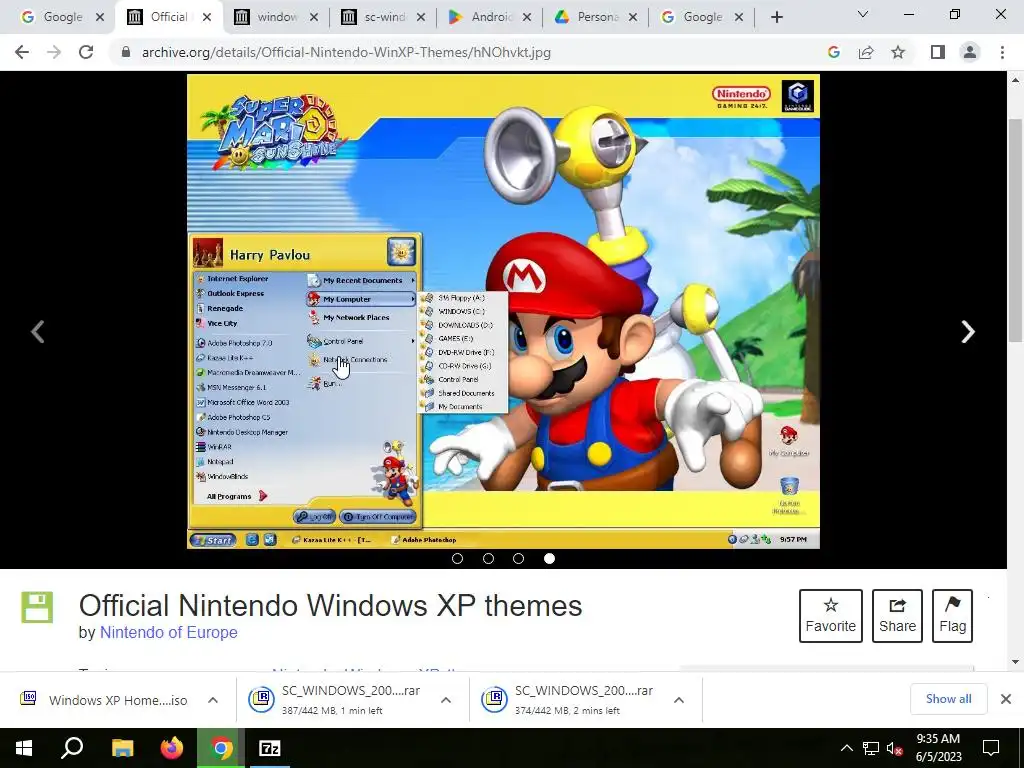
Task: Open the Chrome three-dot menu
Action: click(x=1002, y=52)
